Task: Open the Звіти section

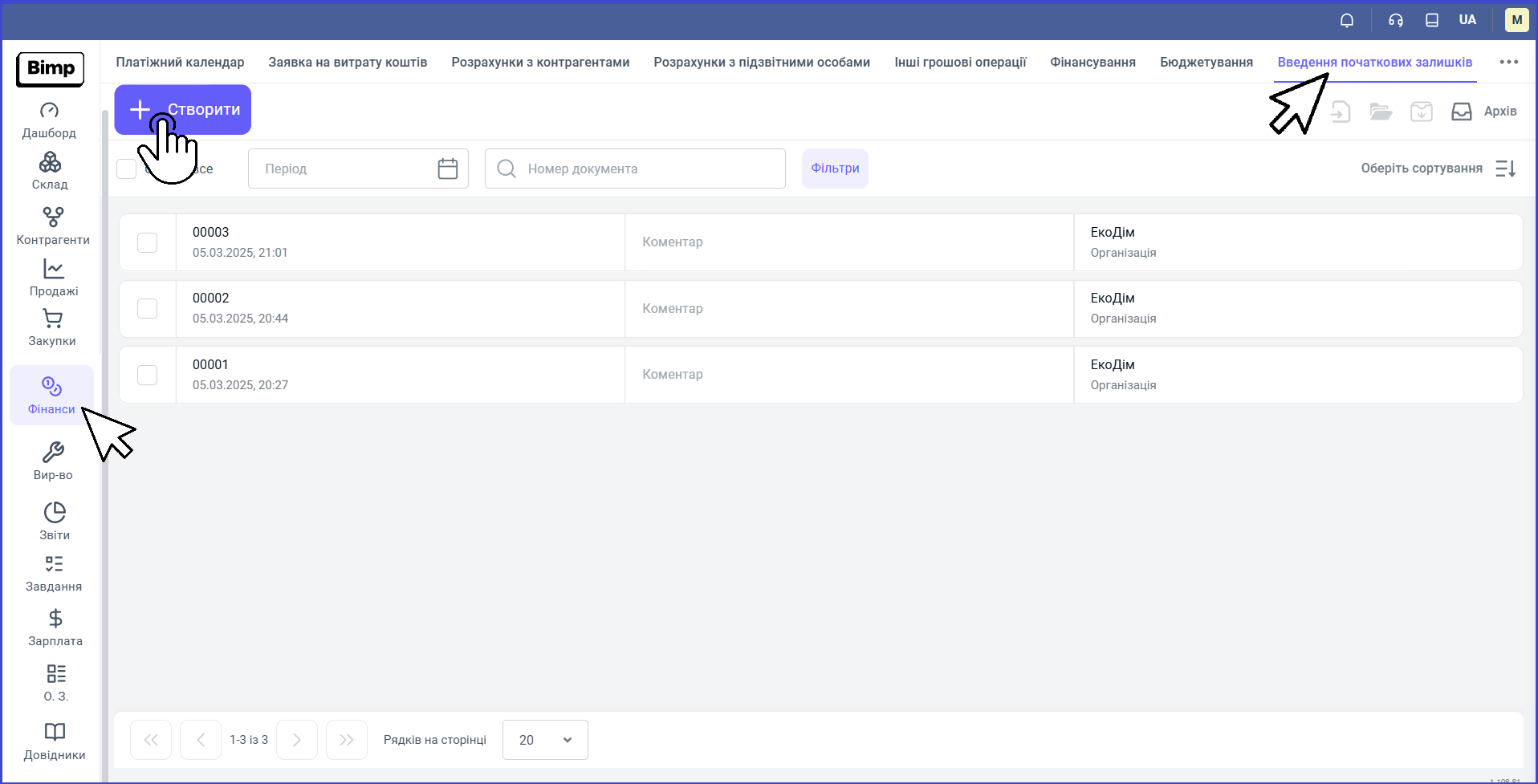Action: click(55, 522)
